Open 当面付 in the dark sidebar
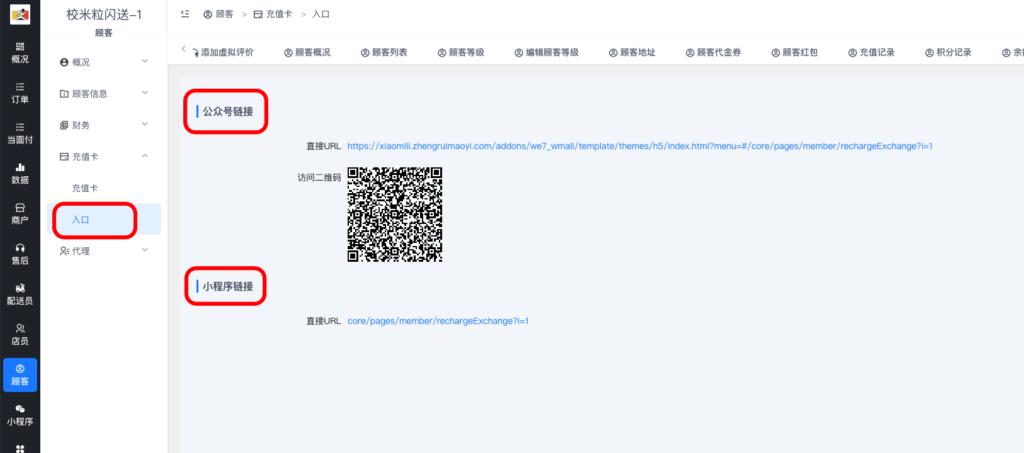The width and height of the screenshot is (1024, 453). pyautogui.click(x=20, y=133)
